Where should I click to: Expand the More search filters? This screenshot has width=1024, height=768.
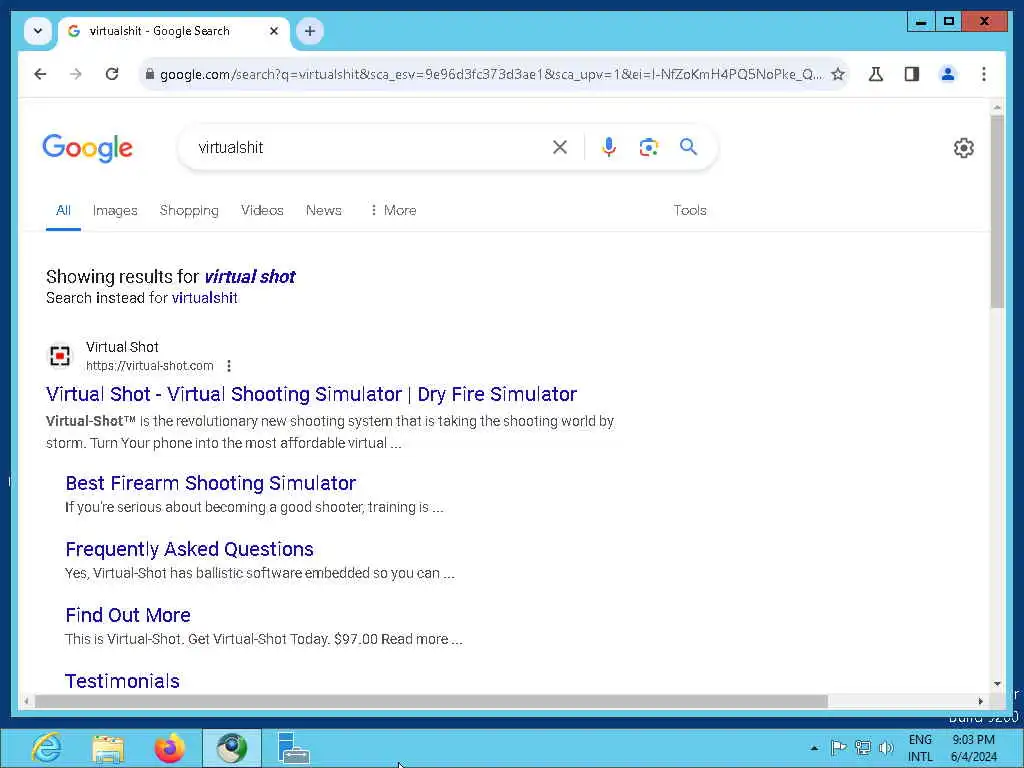393,210
